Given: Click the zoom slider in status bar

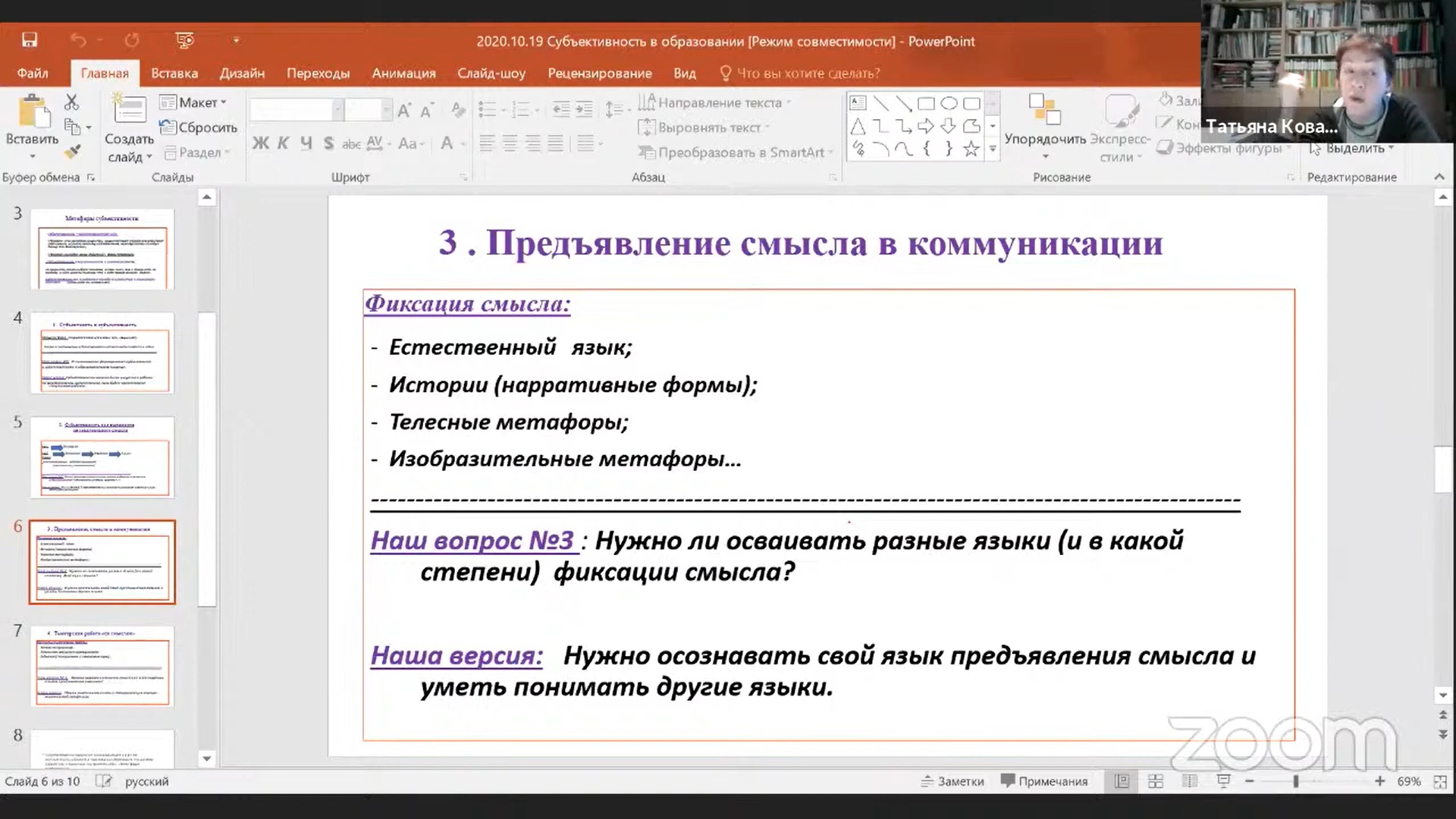Looking at the screenshot, I should coord(1296,781).
